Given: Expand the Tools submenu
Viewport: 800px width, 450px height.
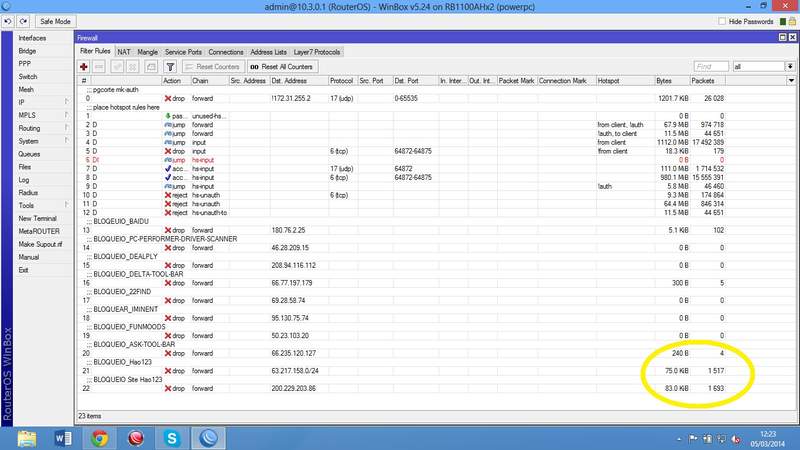Looking at the screenshot, I should click(x=43, y=205).
